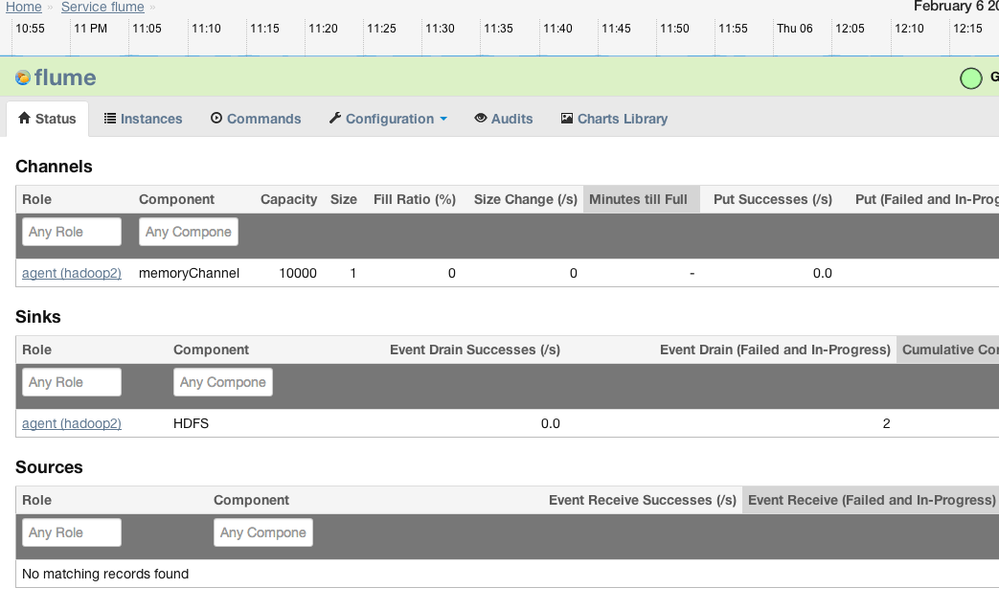999x609 pixels.
Task: Sort Channels by Minutes till Full
Action: (639, 199)
